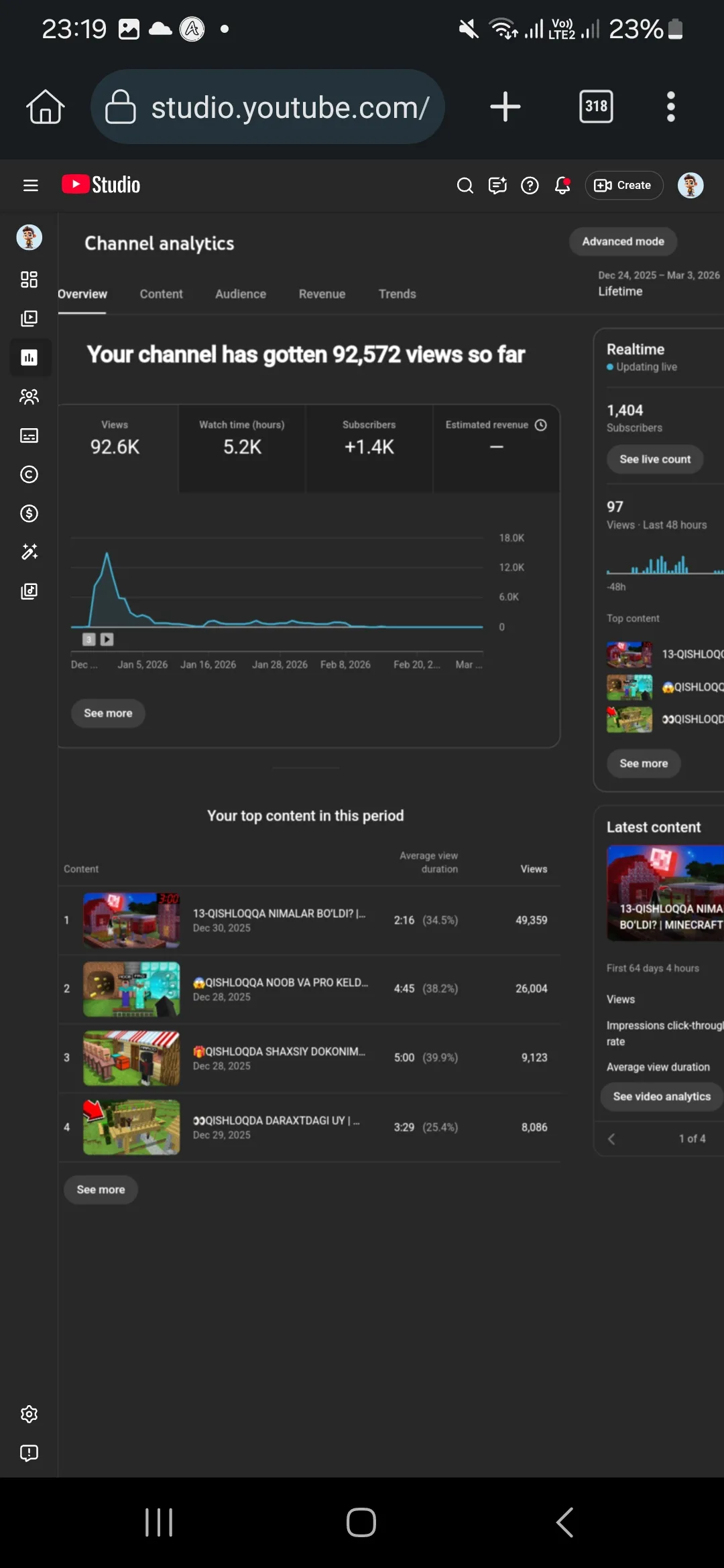Open the Dashboard icon in sidebar
This screenshot has width=724, height=1568.
coord(29,279)
